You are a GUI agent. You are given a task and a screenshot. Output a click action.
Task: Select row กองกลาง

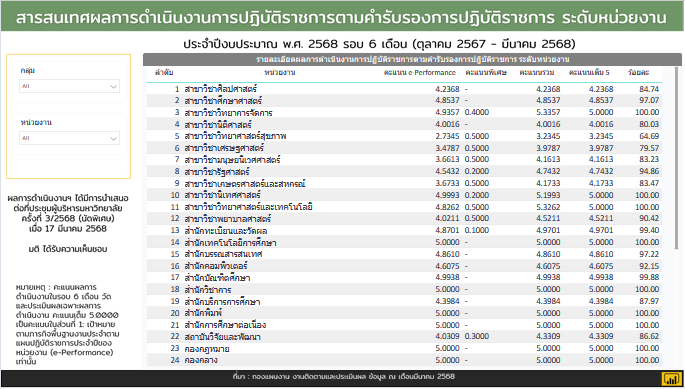404,360
